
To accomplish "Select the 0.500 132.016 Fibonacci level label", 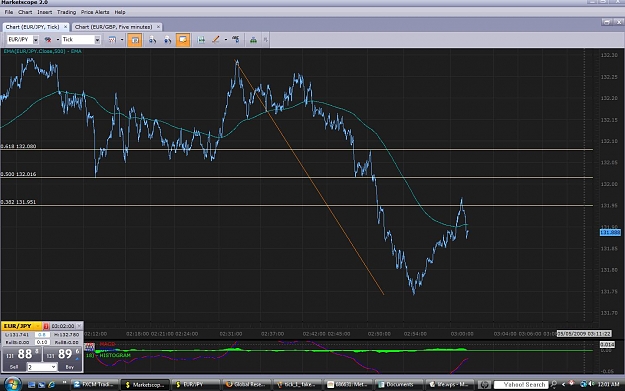I will [x=18, y=174].
